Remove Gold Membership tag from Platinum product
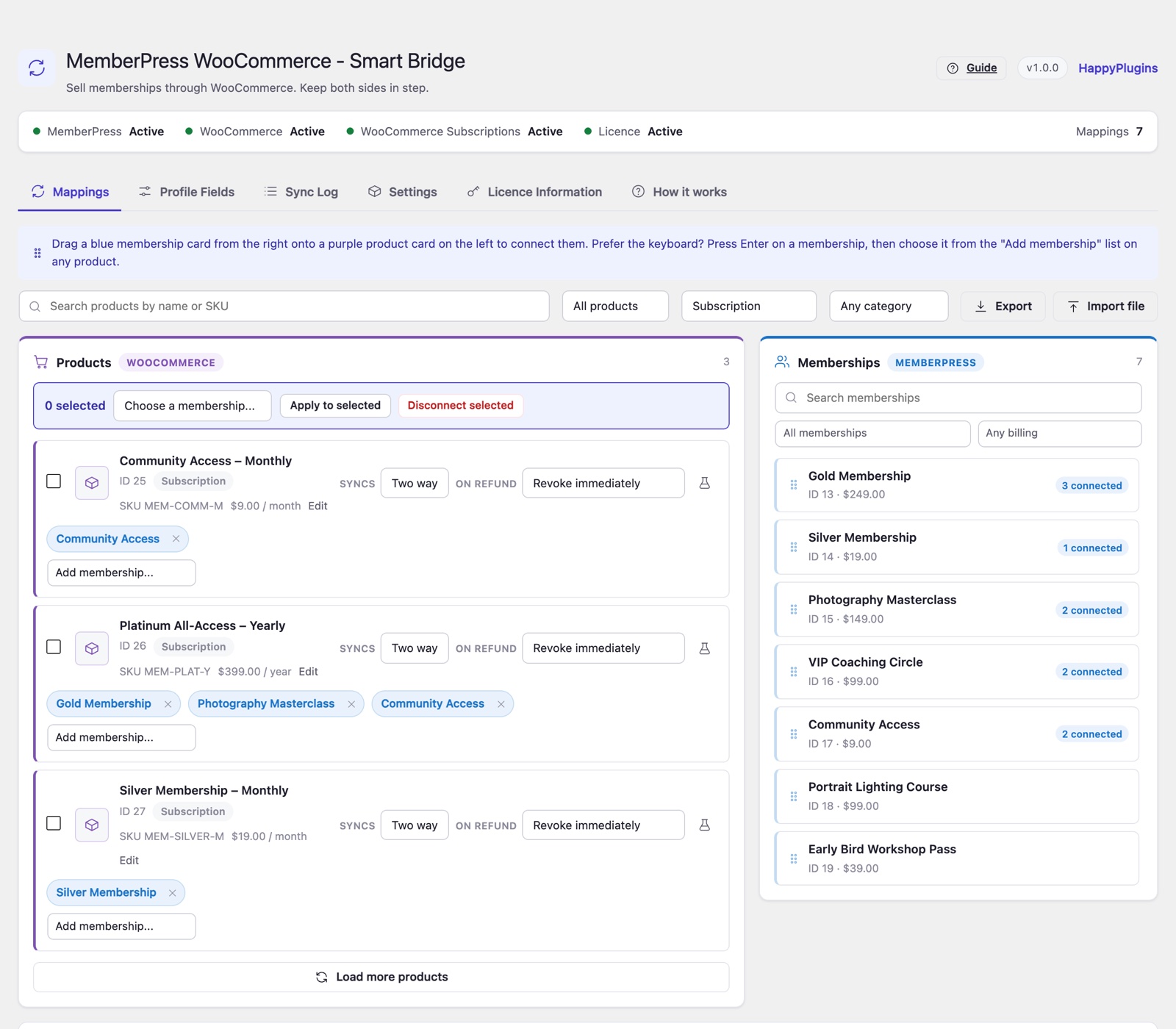 [x=168, y=704]
